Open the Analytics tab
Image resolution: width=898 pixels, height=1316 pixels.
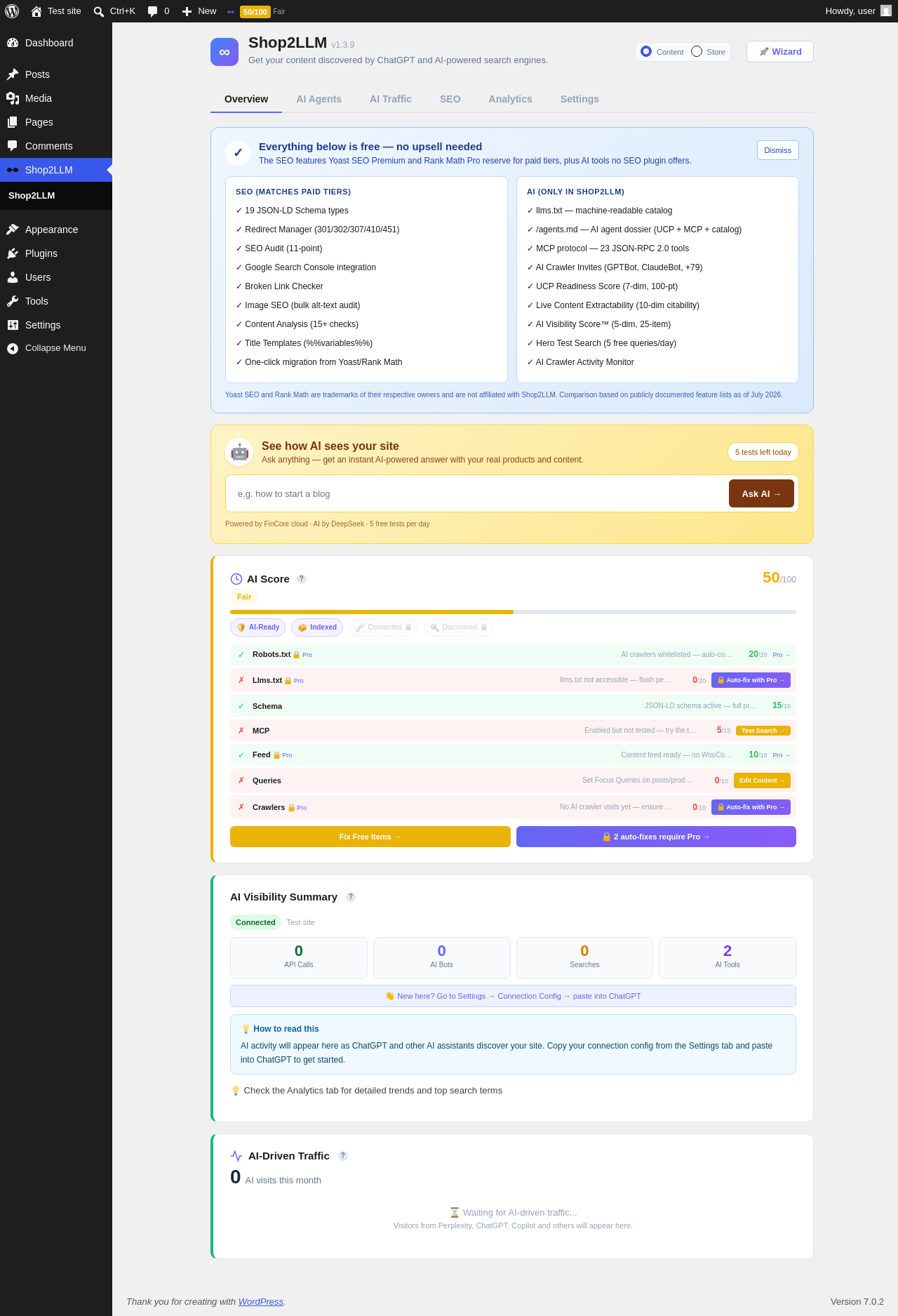point(511,99)
